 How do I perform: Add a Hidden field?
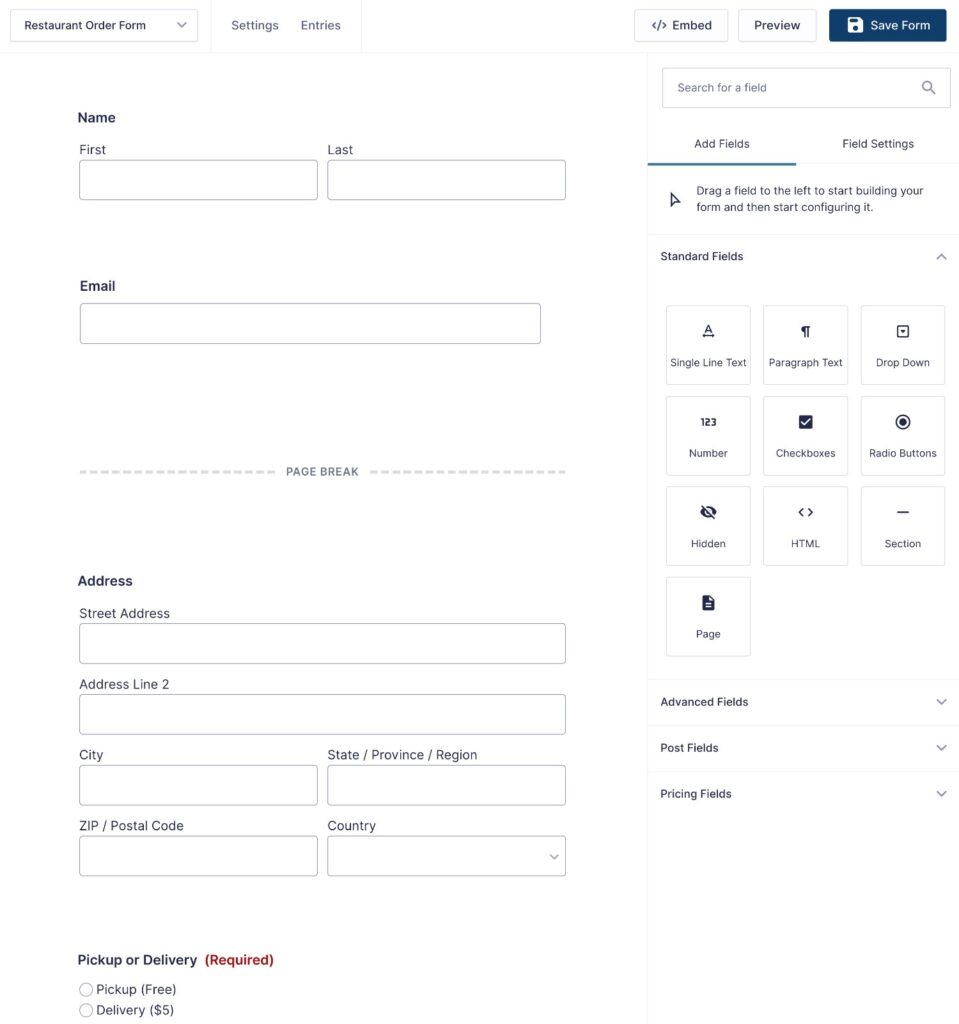point(708,525)
